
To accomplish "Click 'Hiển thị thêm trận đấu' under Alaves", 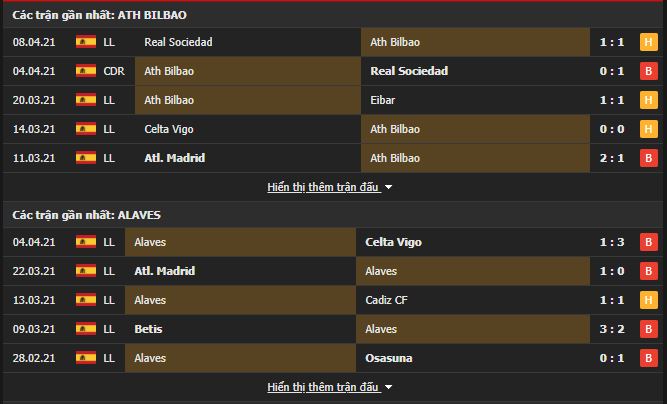I will click(x=324, y=387).
